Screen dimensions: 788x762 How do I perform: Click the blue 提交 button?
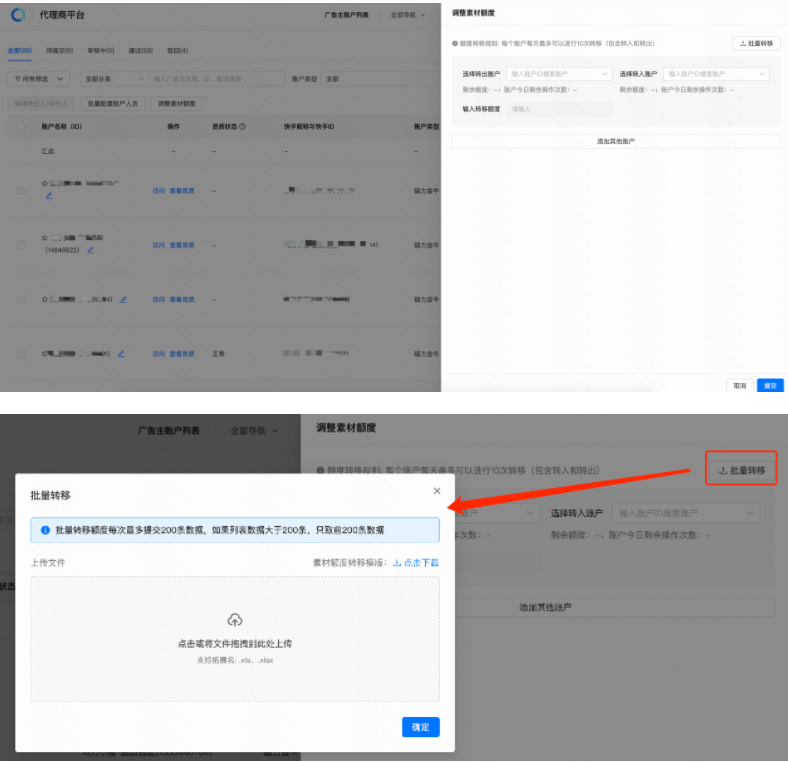(x=769, y=385)
